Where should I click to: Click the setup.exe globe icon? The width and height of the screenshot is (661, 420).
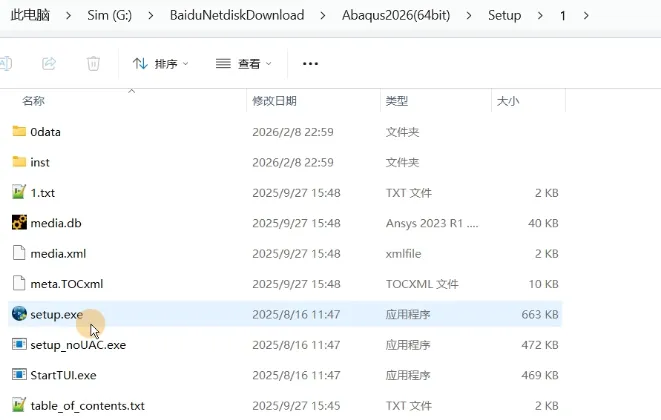click(x=19, y=314)
